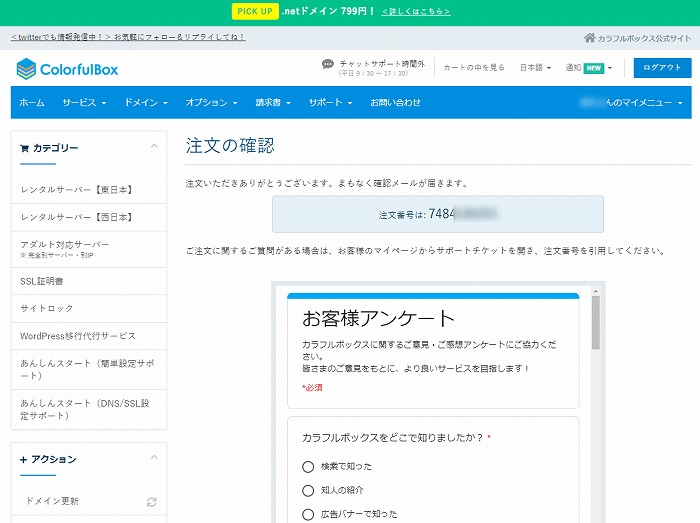The image size is (700, 523).
Task: Click the ログアウト button
Action: (662, 68)
